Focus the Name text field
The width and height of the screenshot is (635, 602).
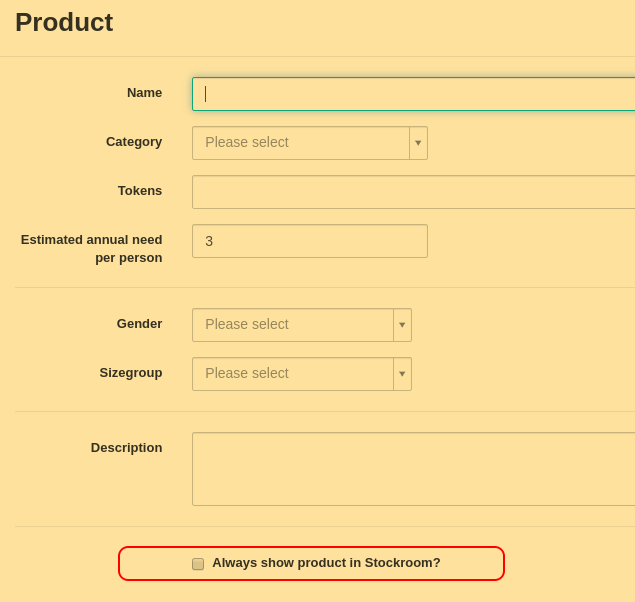(x=413, y=94)
